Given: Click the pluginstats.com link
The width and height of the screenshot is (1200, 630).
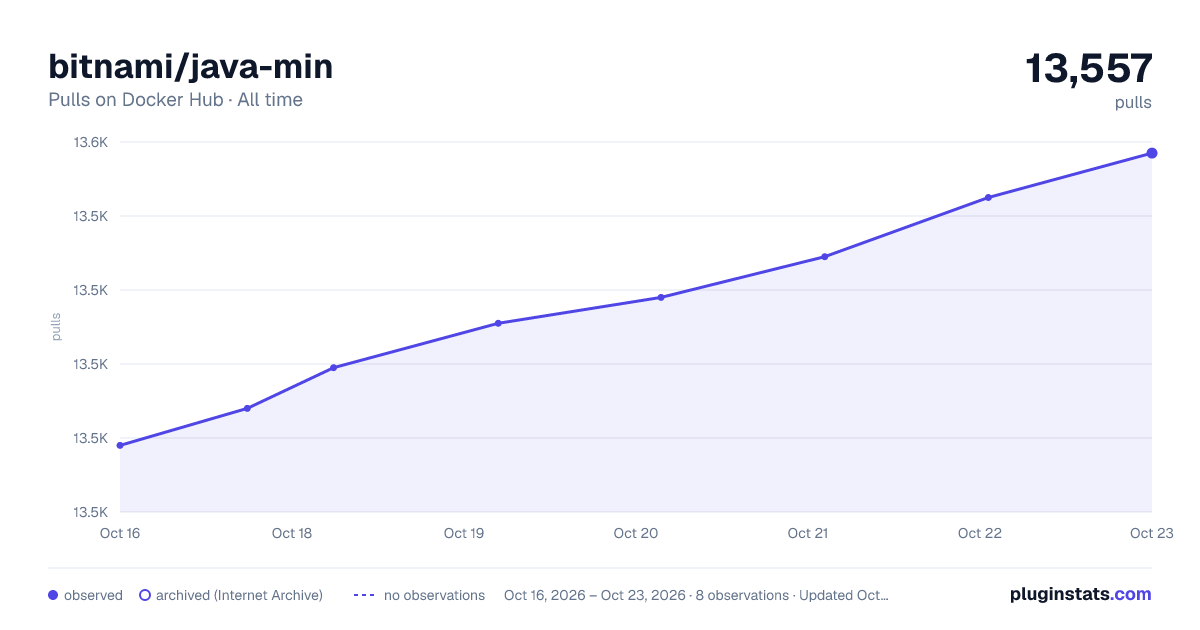Looking at the screenshot, I should (1080, 594).
